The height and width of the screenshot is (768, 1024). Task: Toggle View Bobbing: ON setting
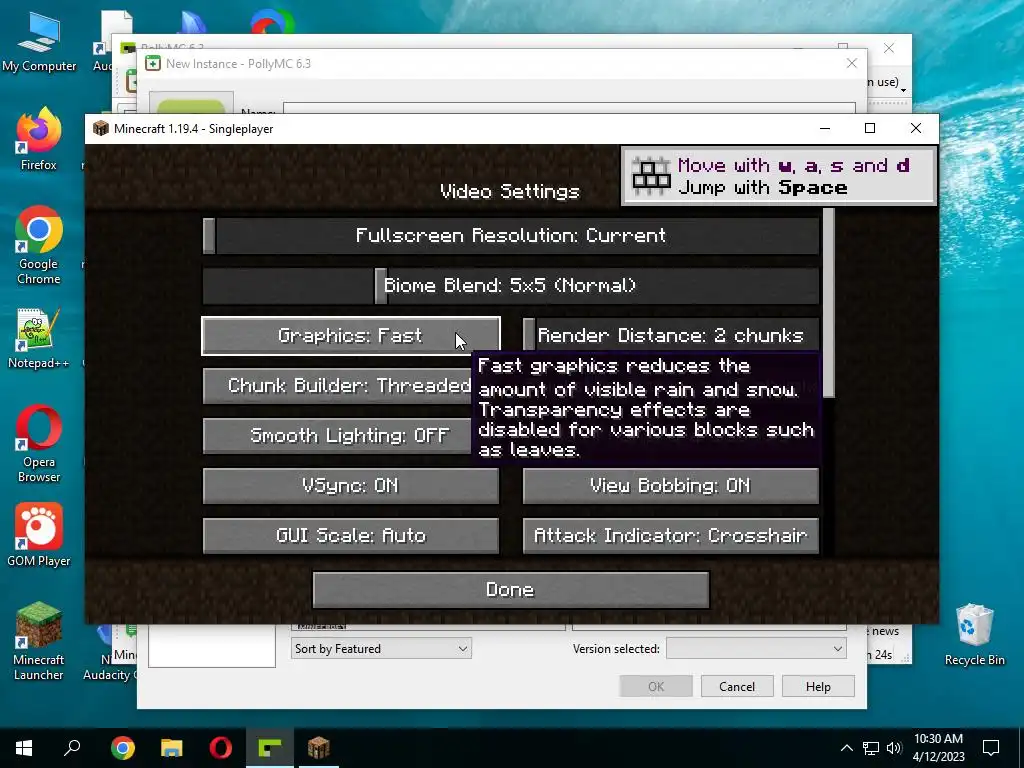[x=671, y=485]
